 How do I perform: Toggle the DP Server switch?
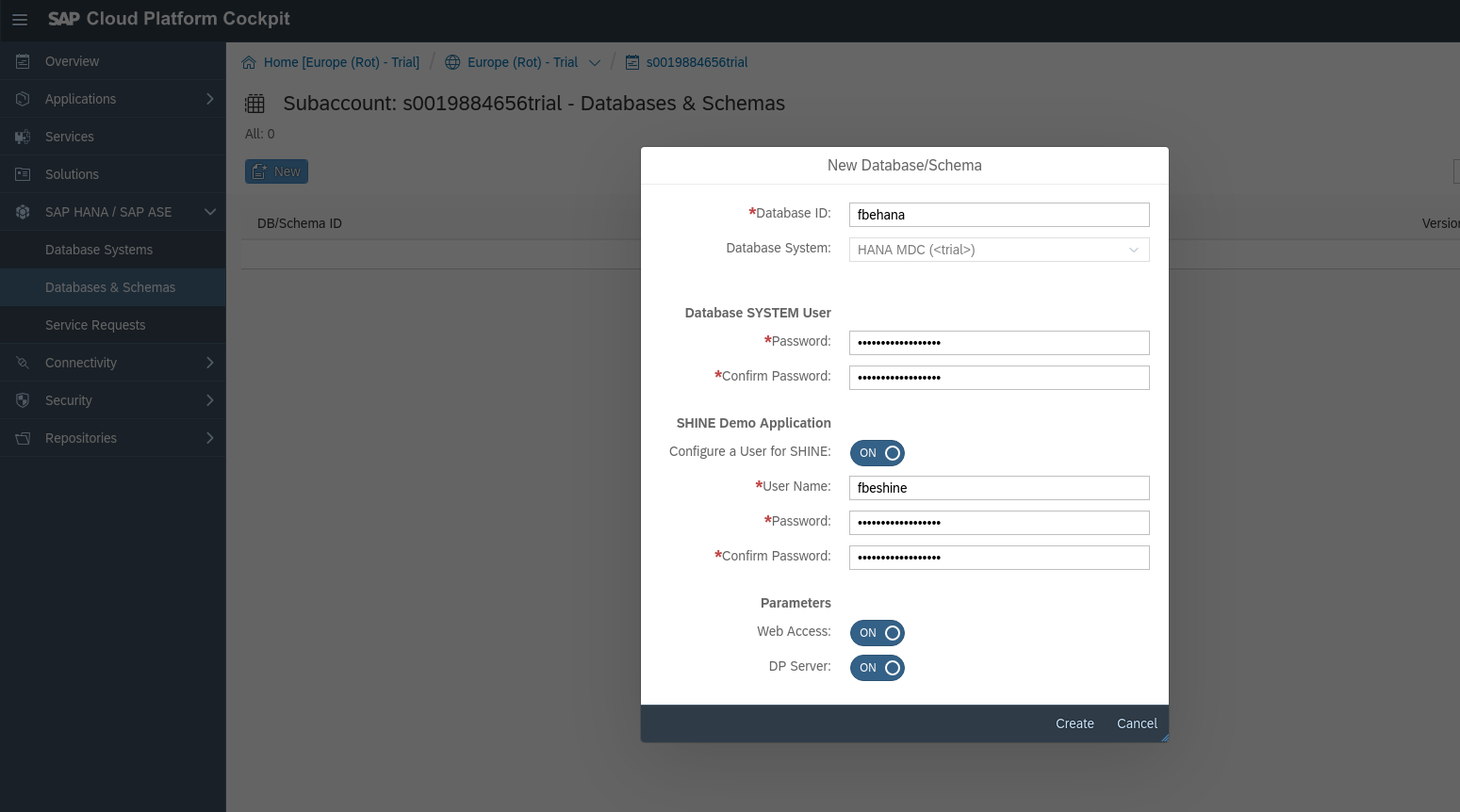(x=878, y=668)
